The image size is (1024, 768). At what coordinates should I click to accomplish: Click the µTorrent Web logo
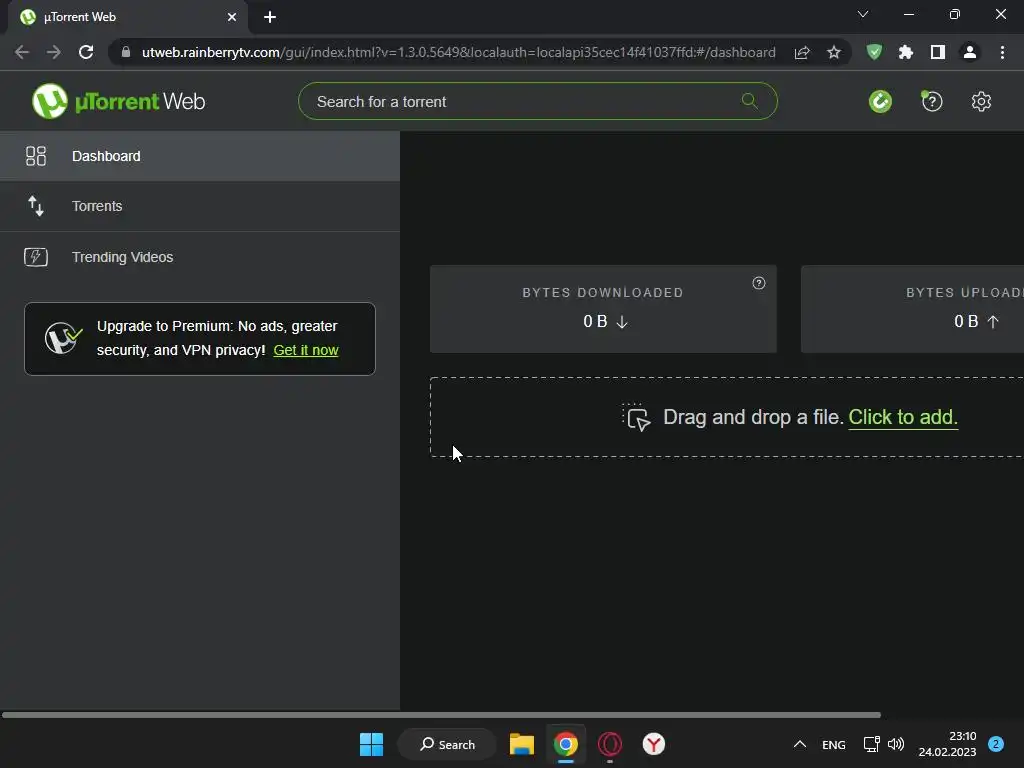tap(118, 101)
